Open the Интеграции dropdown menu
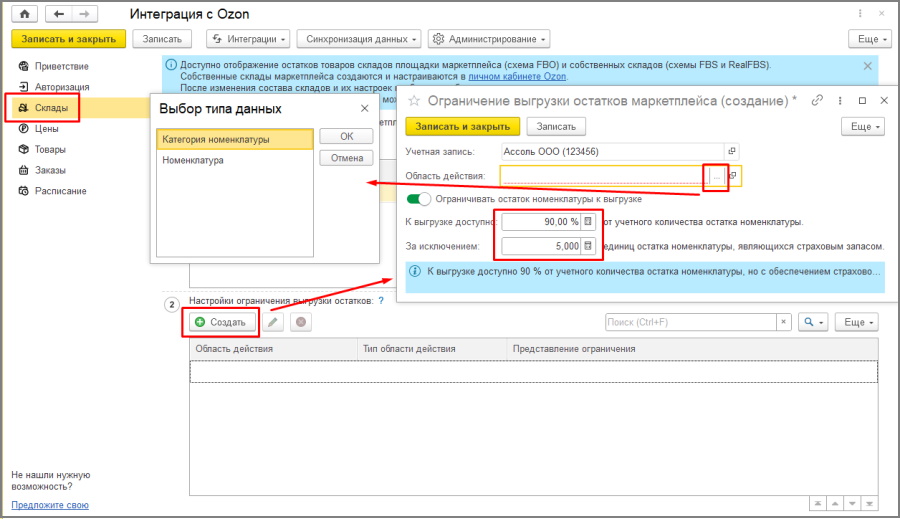 tap(248, 39)
